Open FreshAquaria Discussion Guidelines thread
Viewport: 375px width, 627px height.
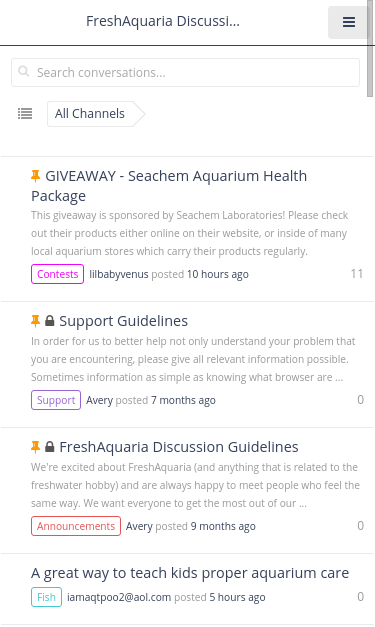[179, 447]
